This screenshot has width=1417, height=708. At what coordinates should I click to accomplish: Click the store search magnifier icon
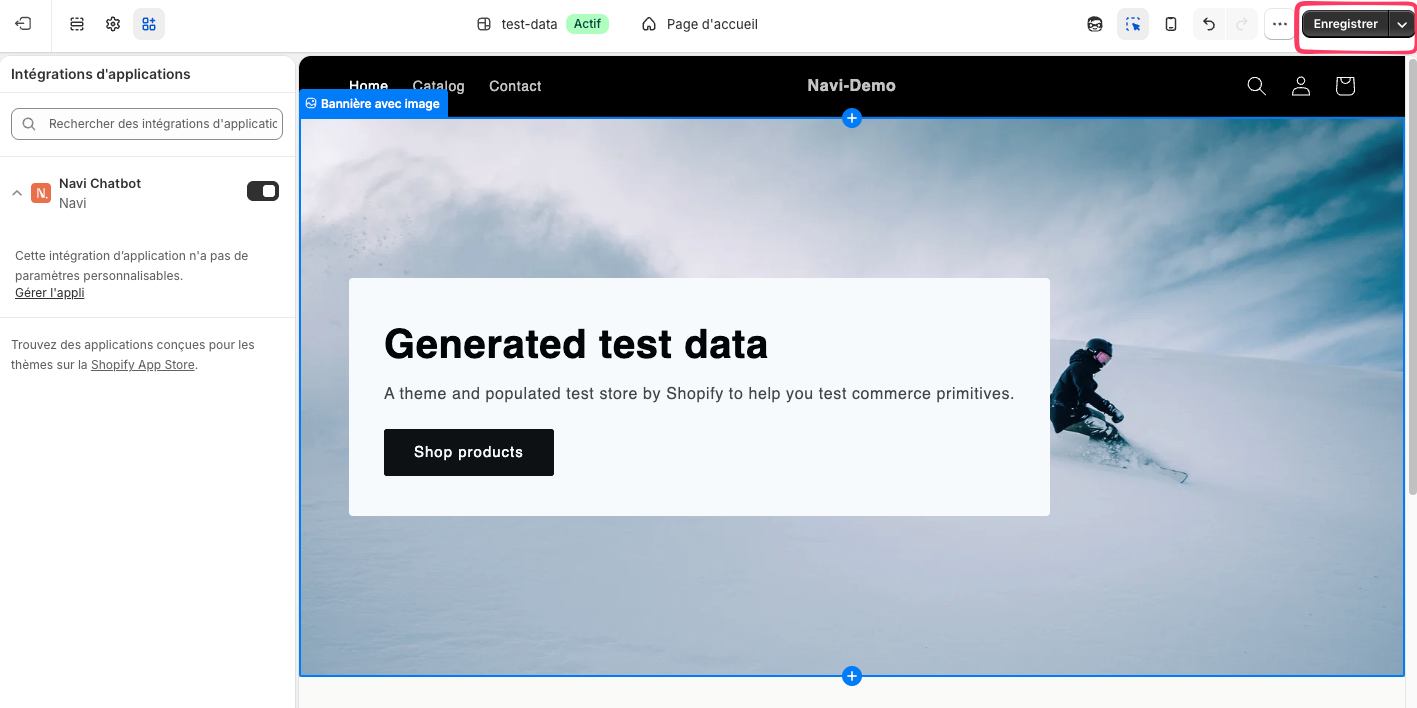[1257, 86]
